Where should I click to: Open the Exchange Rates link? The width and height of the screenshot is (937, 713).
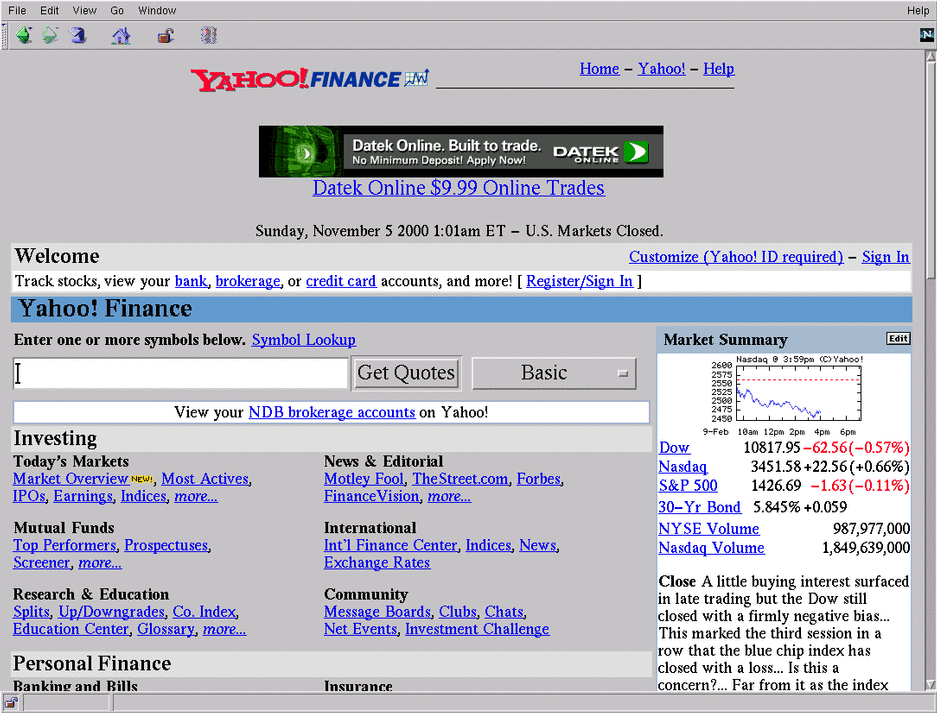[x=377, y=562]
